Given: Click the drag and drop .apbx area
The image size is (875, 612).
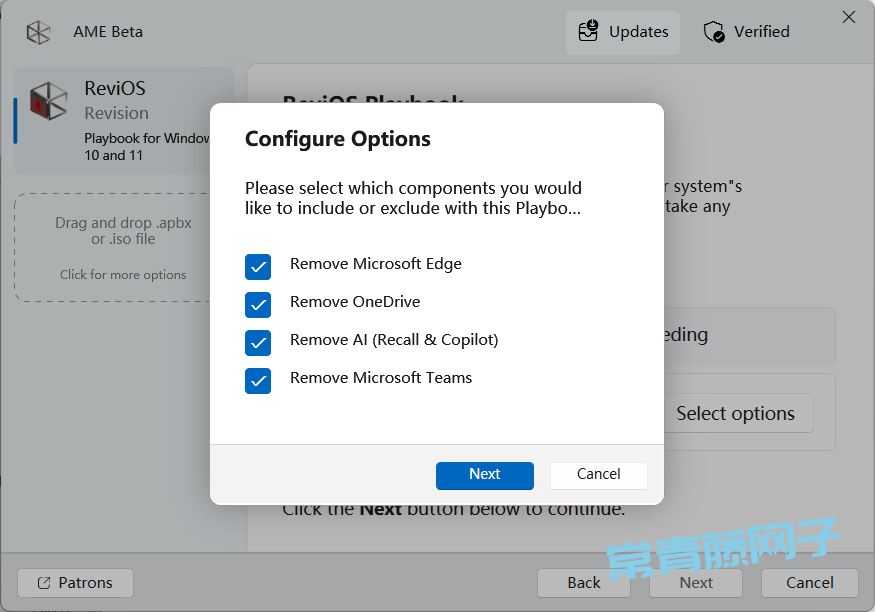Looking at the screenshot, I should pos(123,247).
